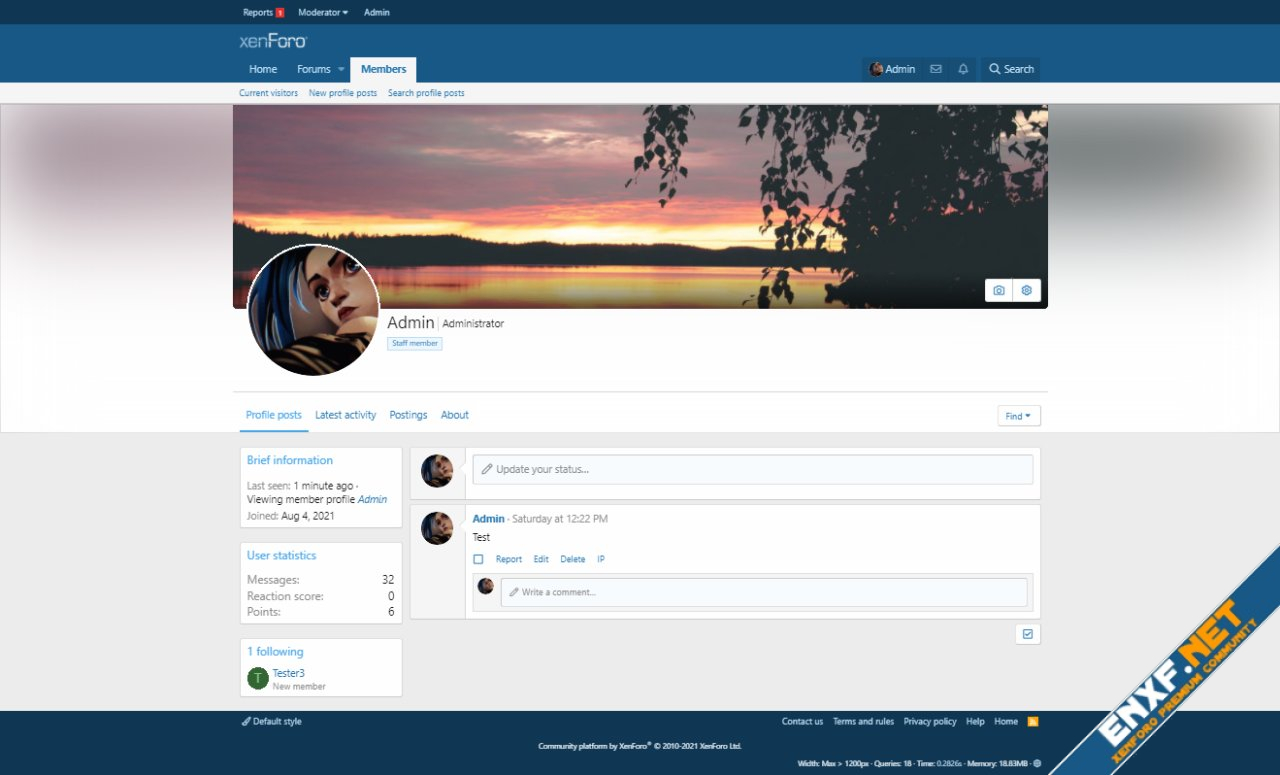Click the XenForo logo
This screenshot has width=1280, height=775.
coord(273,41)
